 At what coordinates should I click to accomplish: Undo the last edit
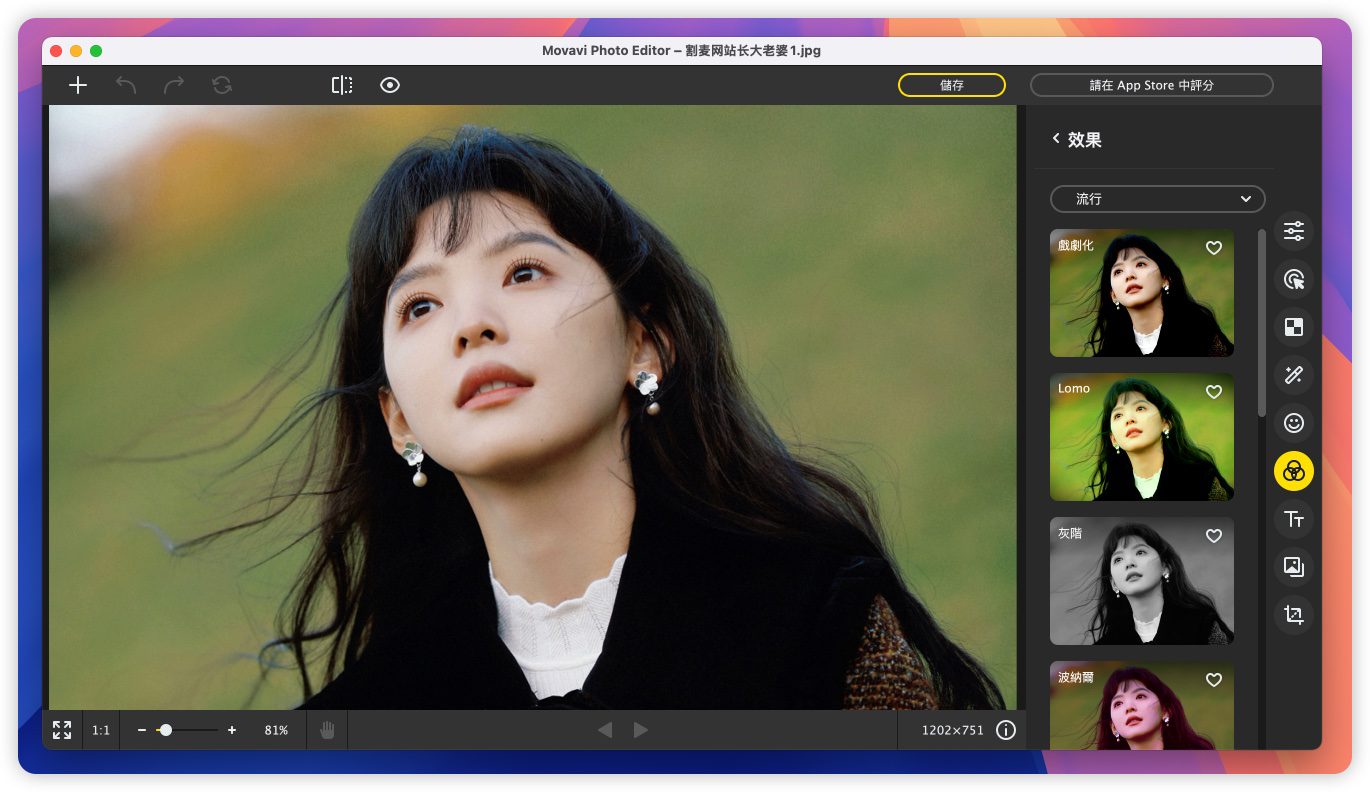point(126,85)
